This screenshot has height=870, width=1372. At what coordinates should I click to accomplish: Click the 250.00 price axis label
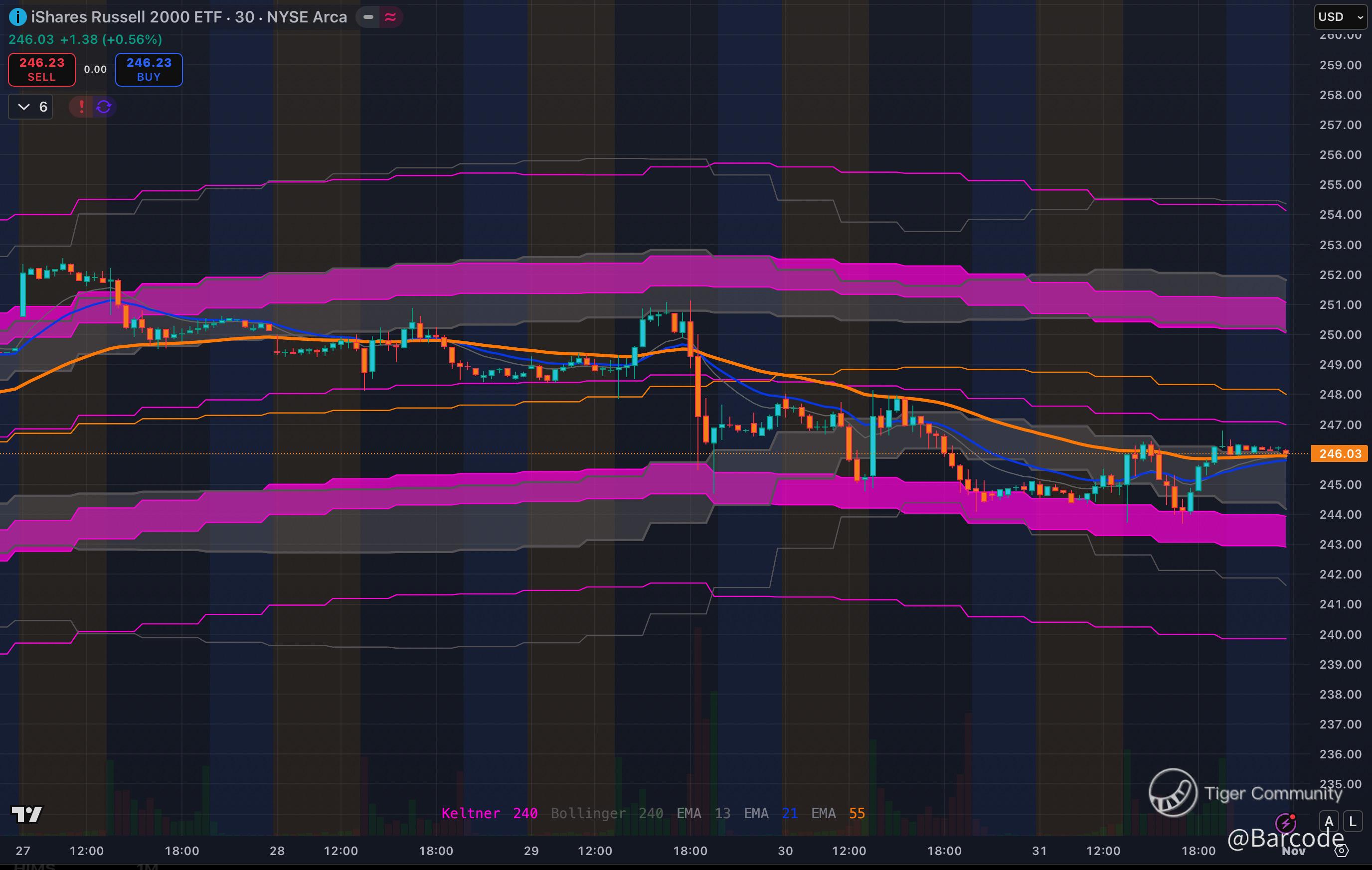pyautogui.click(x=1340, y=335)
